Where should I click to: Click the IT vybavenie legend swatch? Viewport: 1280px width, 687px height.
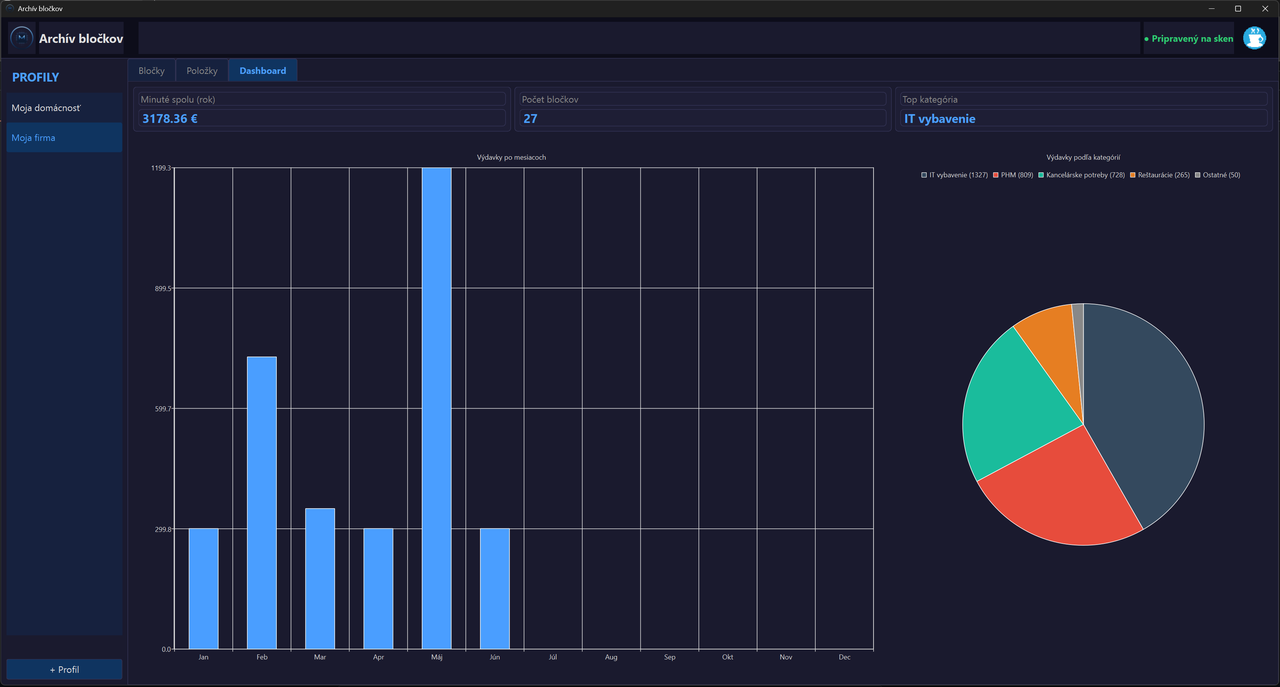(x=924, y=175)
